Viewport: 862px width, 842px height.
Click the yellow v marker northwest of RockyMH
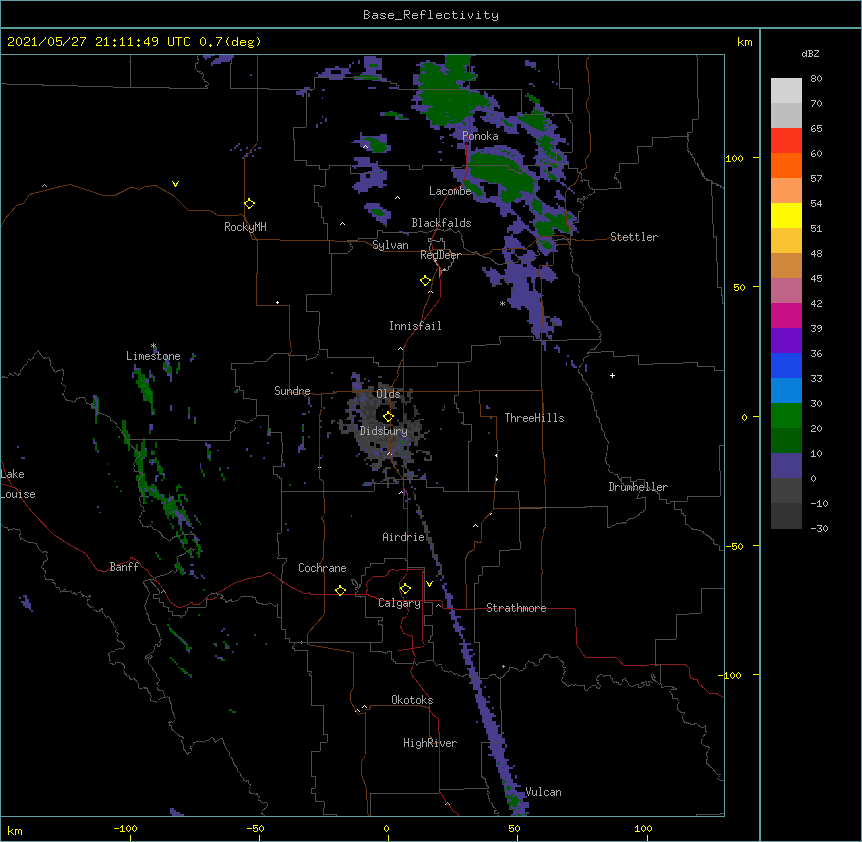click(x=175, y=184)
